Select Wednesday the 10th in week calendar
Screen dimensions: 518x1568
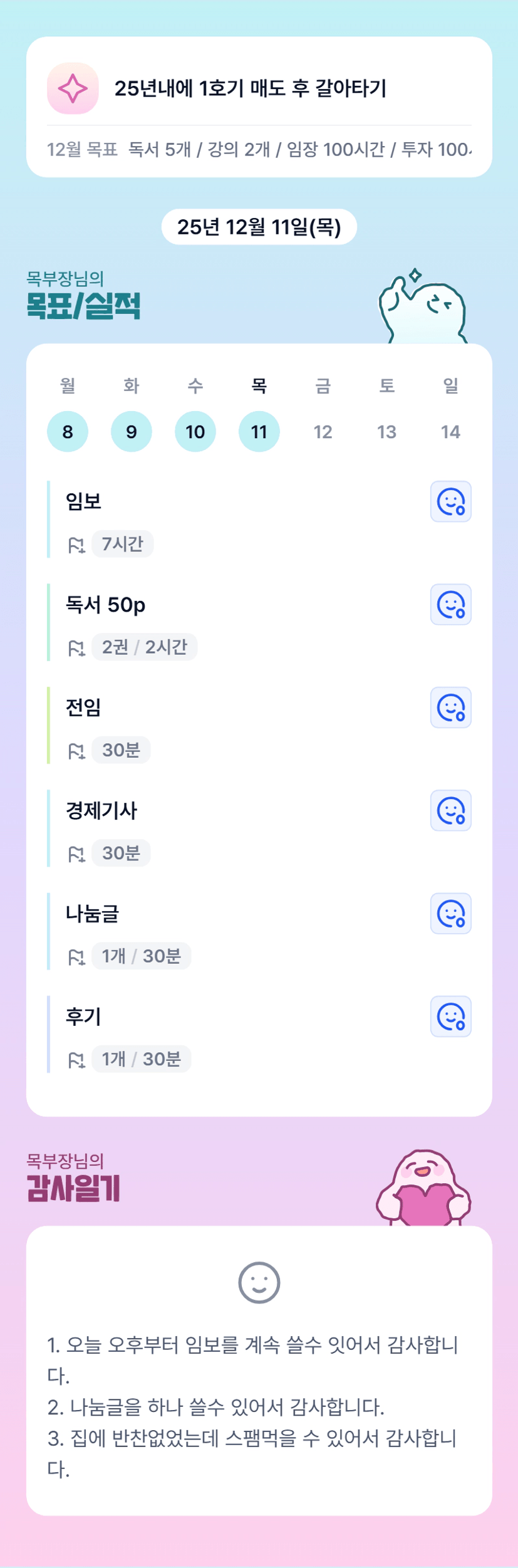pyautogui.click(x=195, y=432)
